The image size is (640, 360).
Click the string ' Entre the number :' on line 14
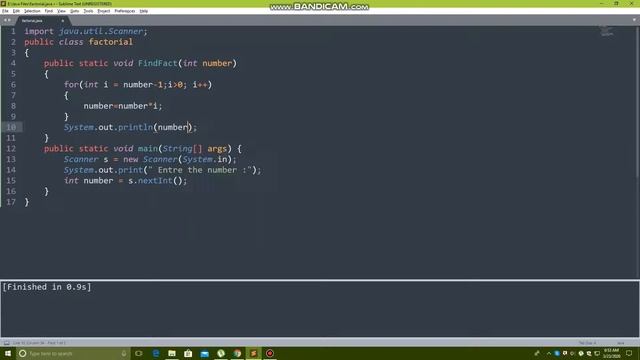[200, 170]
